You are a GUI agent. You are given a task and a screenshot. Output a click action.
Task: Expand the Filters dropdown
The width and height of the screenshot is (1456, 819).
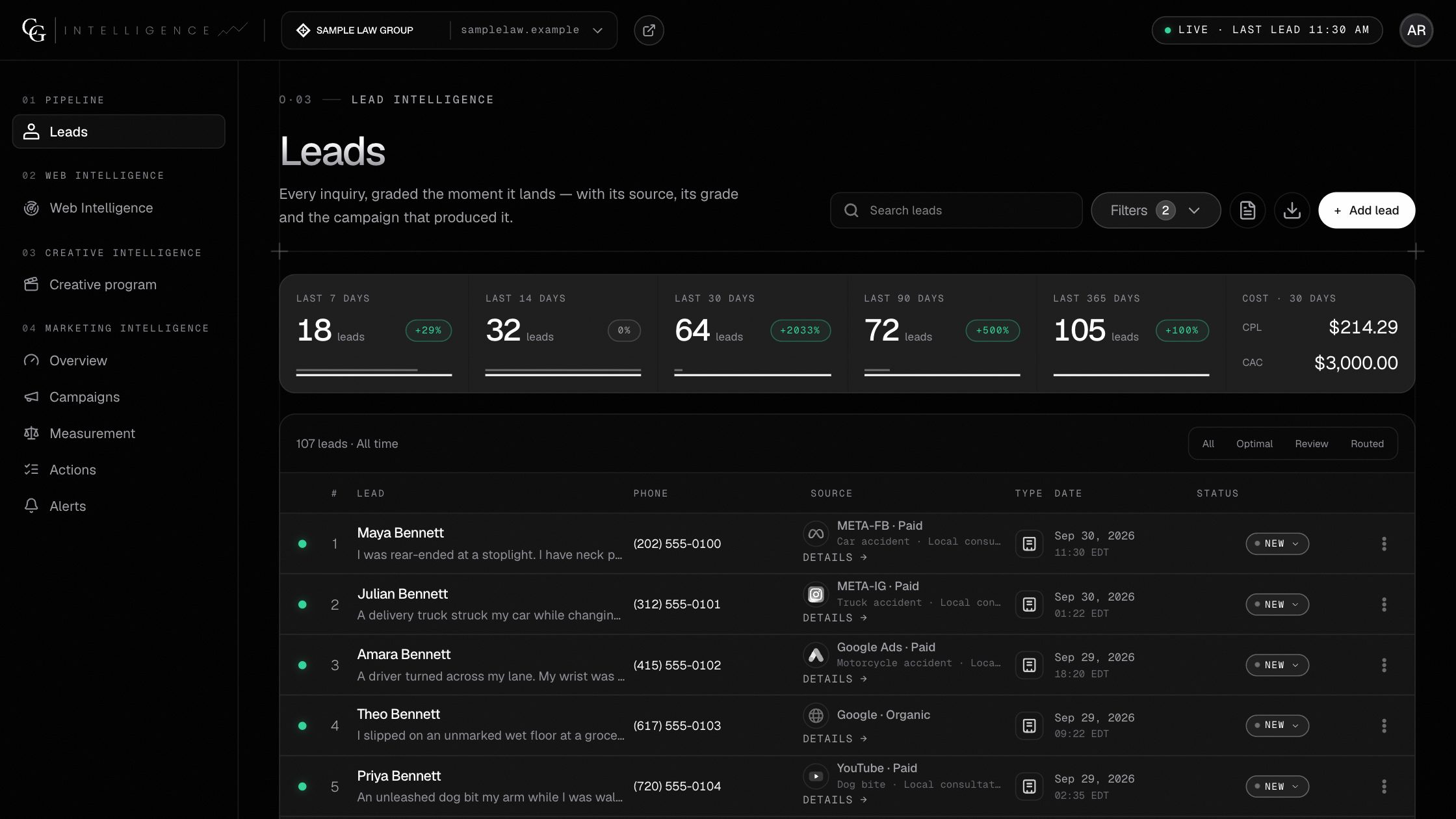click(1156, 211)
